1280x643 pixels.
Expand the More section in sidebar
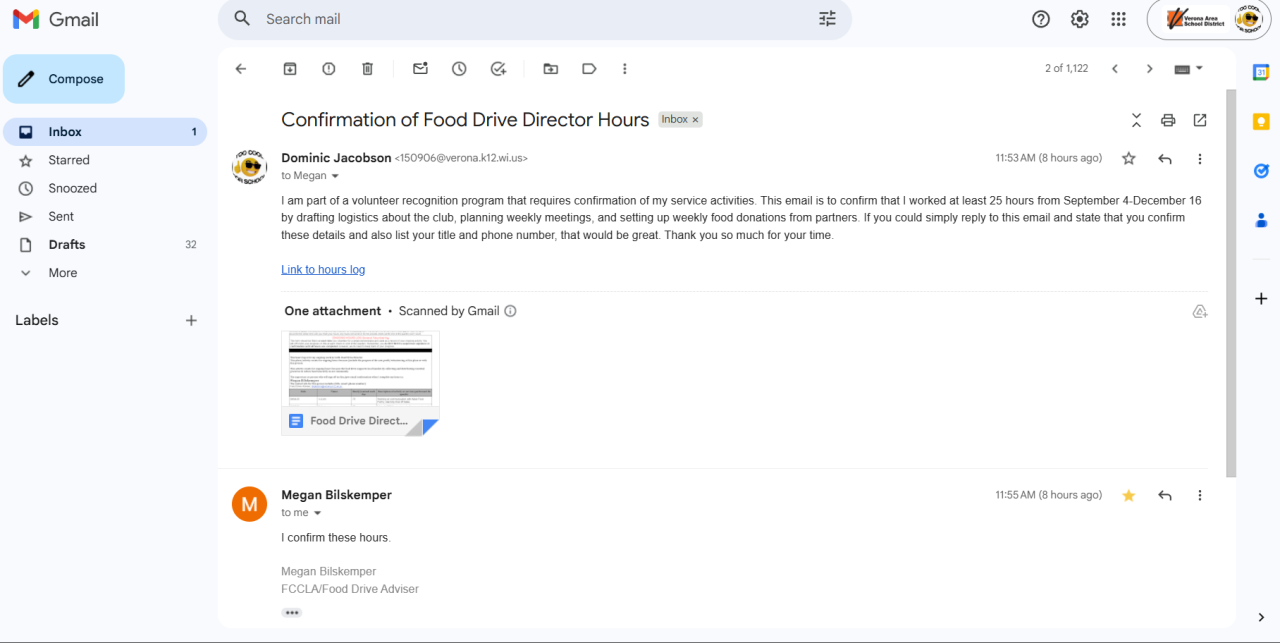coord(62,273)
